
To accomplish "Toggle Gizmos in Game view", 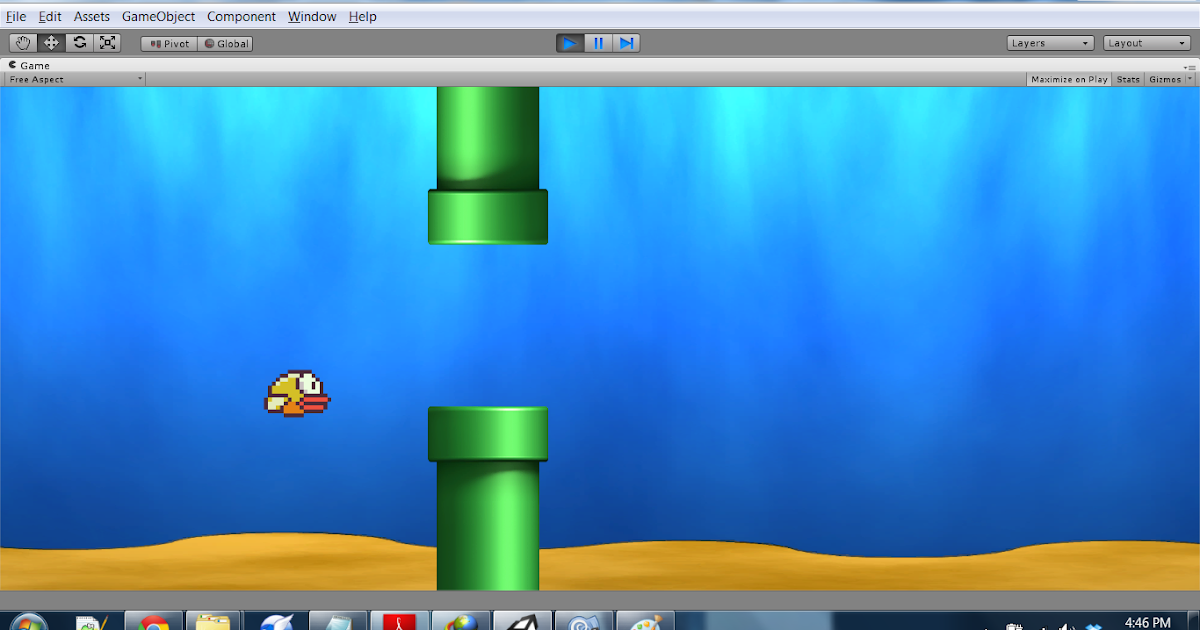I will [x=1164, y=79].
